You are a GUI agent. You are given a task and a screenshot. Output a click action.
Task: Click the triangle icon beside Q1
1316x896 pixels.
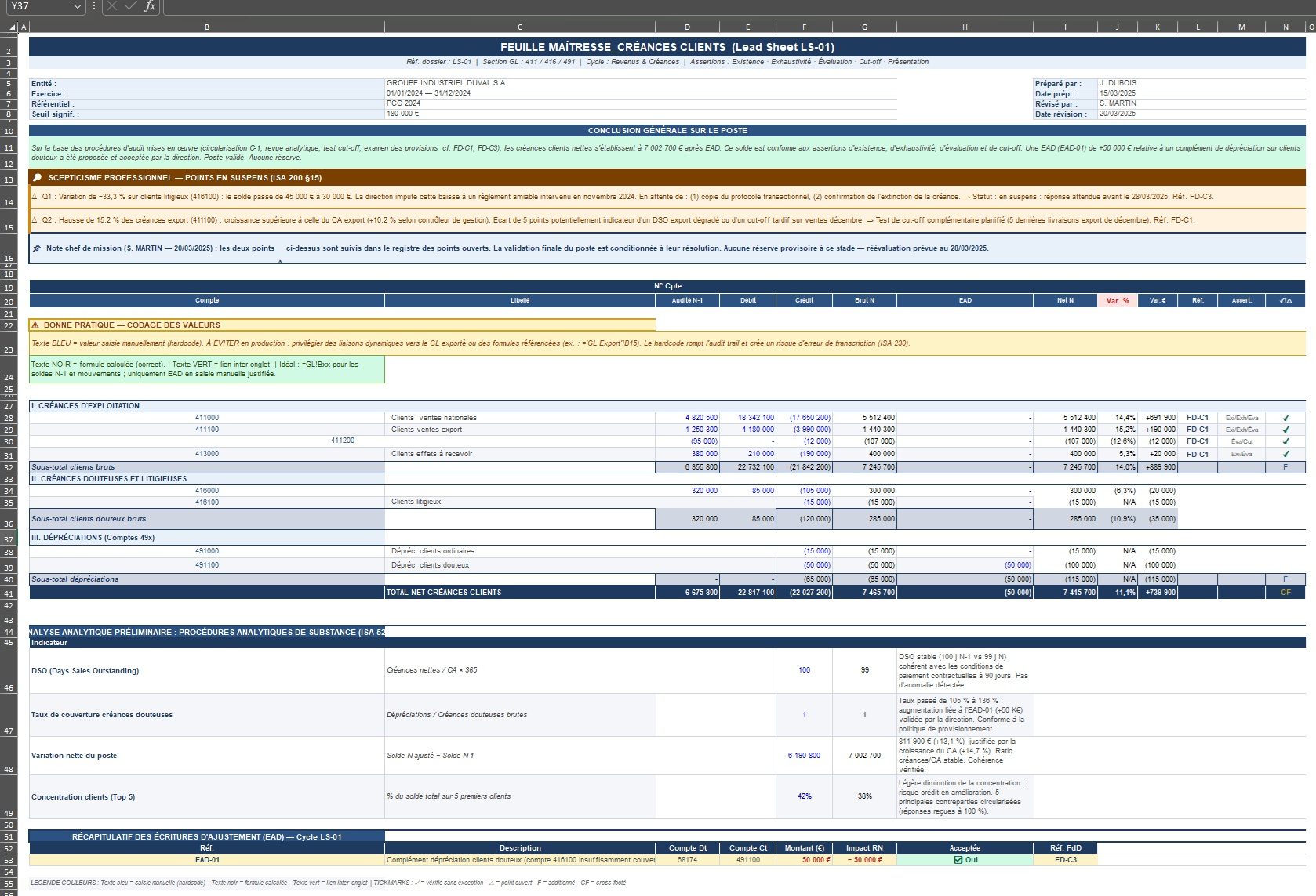click(x=35, y=197)
